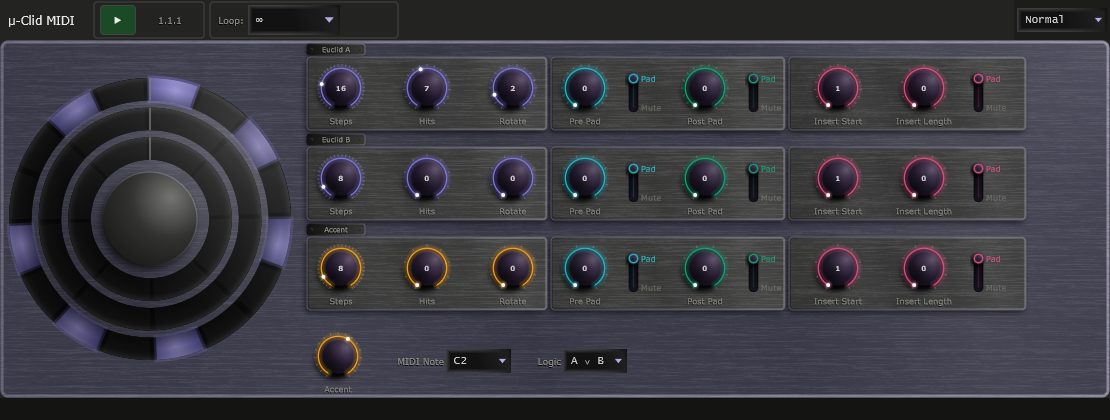Open the MIDI Note C2 dropdown
Image resolution: width=1110 pixels, height=420 pixels.
tap(479, 361)
